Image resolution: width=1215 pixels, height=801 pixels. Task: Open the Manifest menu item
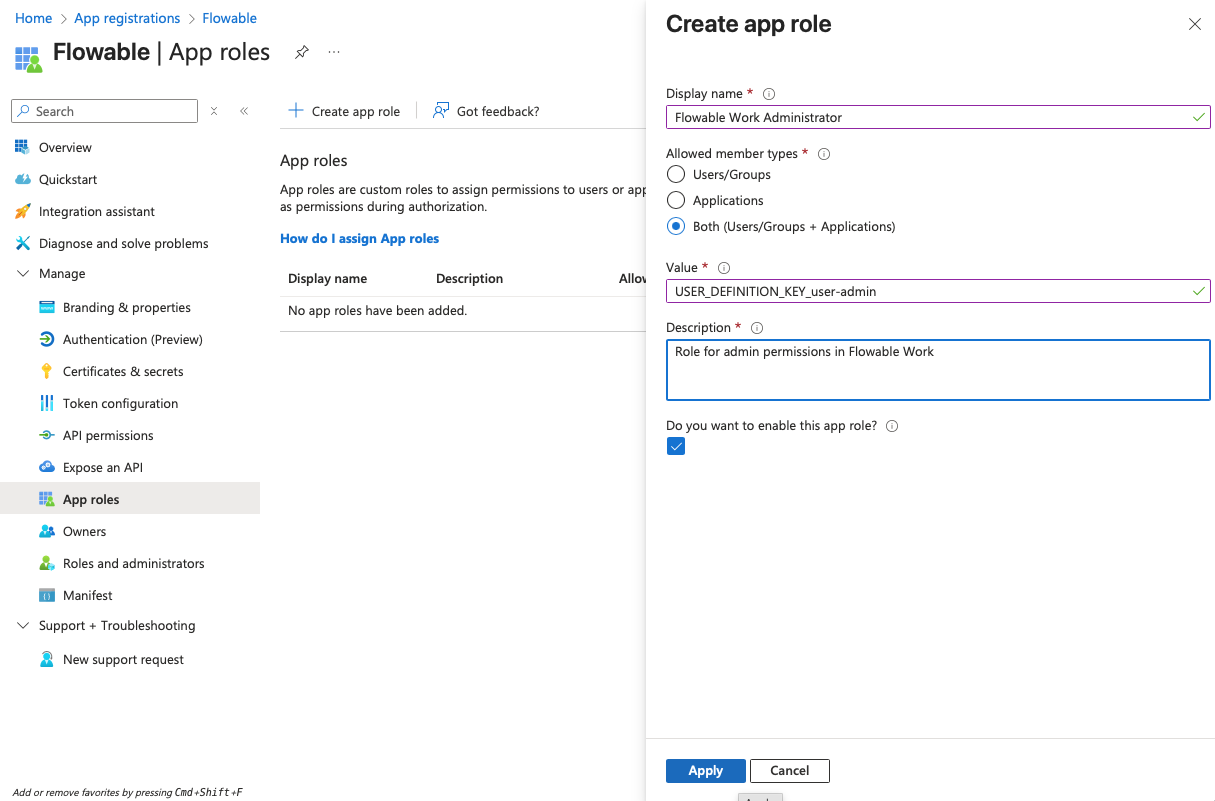87,595
